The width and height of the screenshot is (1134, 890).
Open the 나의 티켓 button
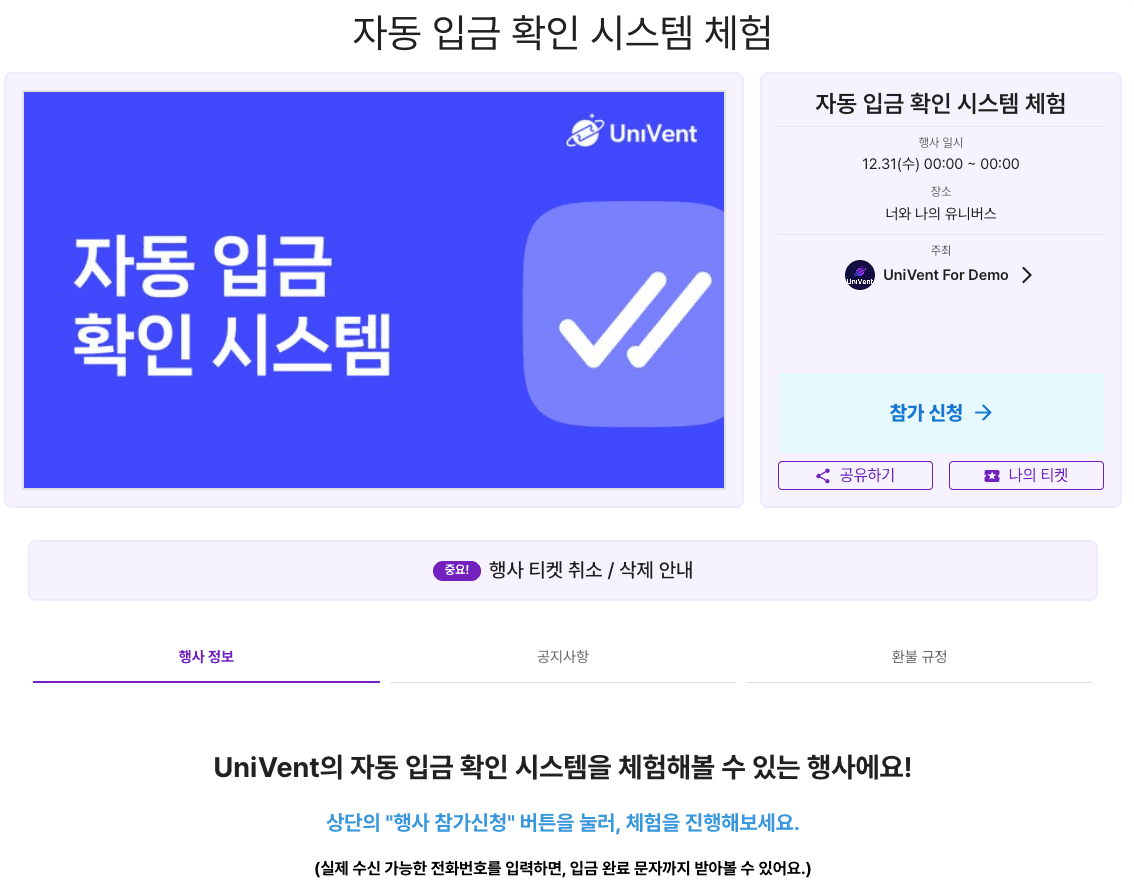coord(1026,476)
